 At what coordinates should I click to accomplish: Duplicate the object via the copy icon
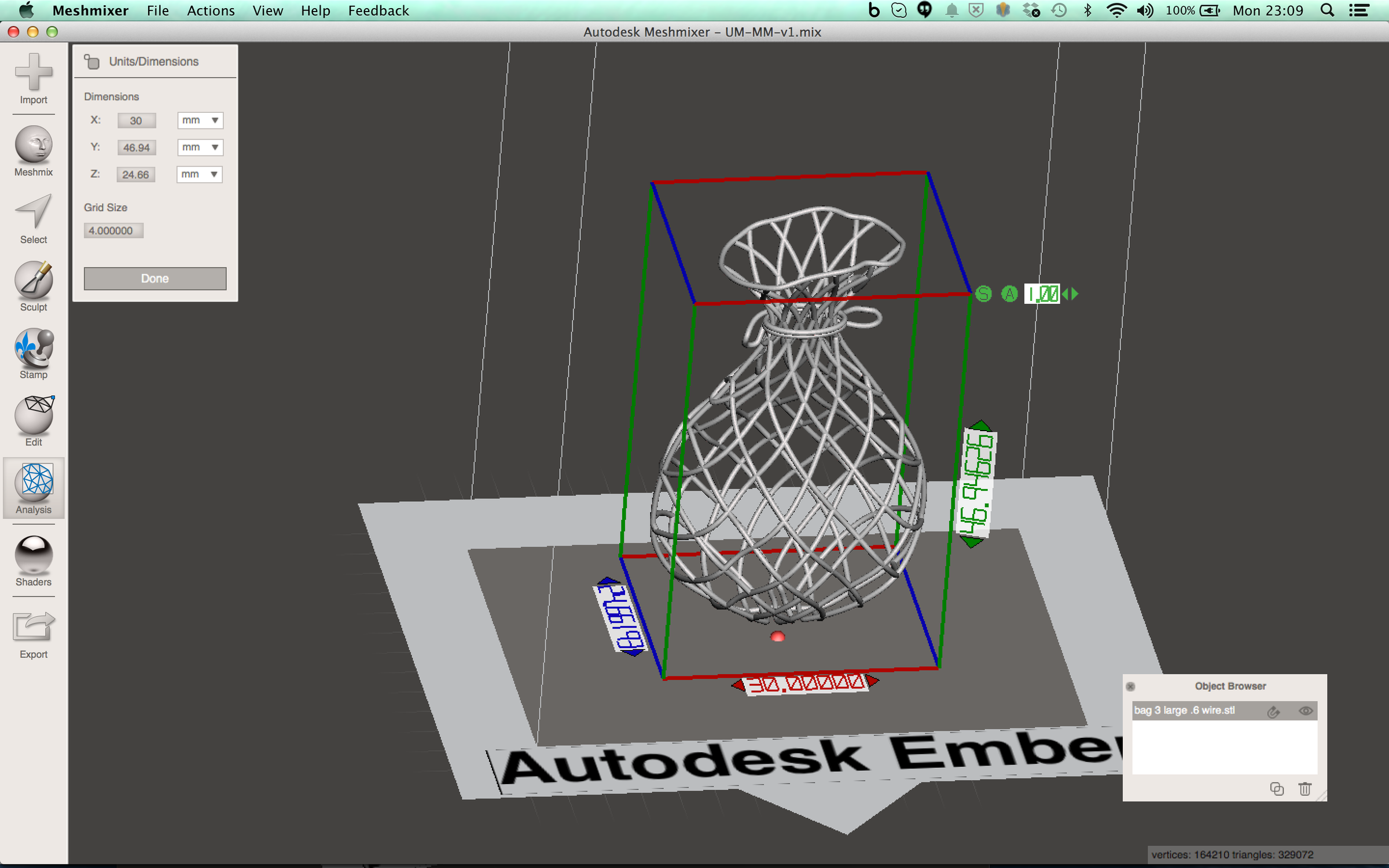pos(1276,789)
